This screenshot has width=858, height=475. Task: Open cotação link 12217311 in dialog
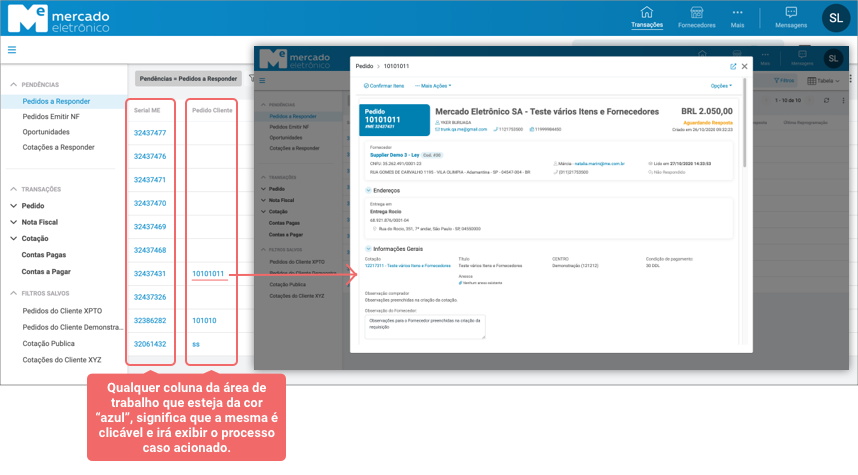(408, 265)
